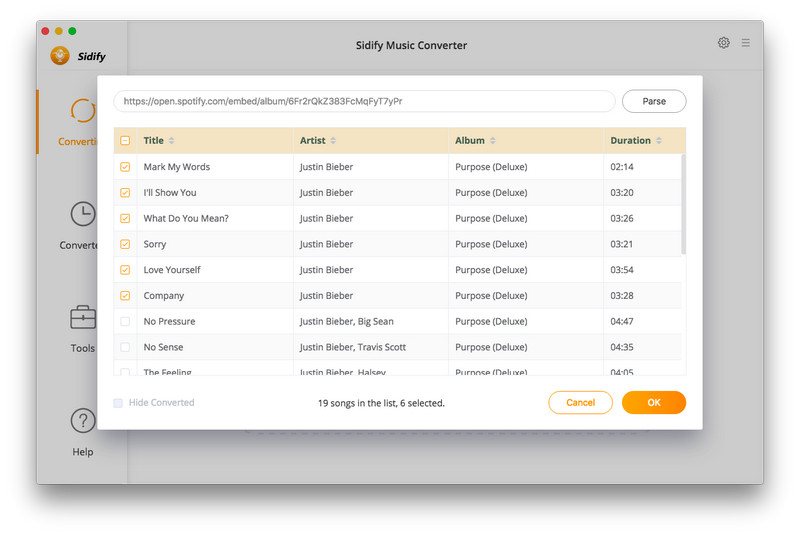Uncheck the Love Yourself checkbox
800x536 pixels.
click(125, 270)
